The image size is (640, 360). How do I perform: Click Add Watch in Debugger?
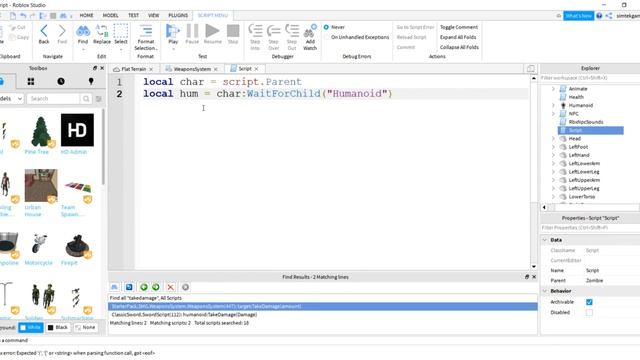pos(310,37)
